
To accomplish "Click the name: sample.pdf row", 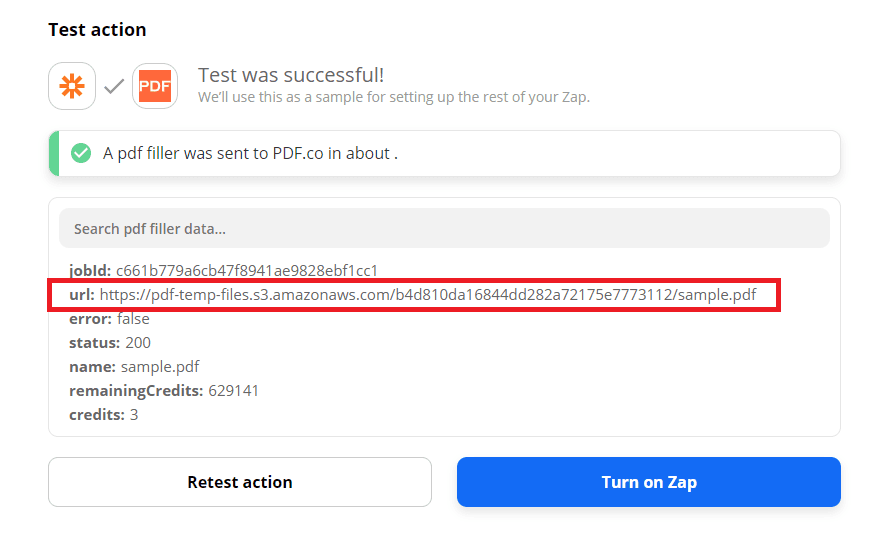I will 134,367.
